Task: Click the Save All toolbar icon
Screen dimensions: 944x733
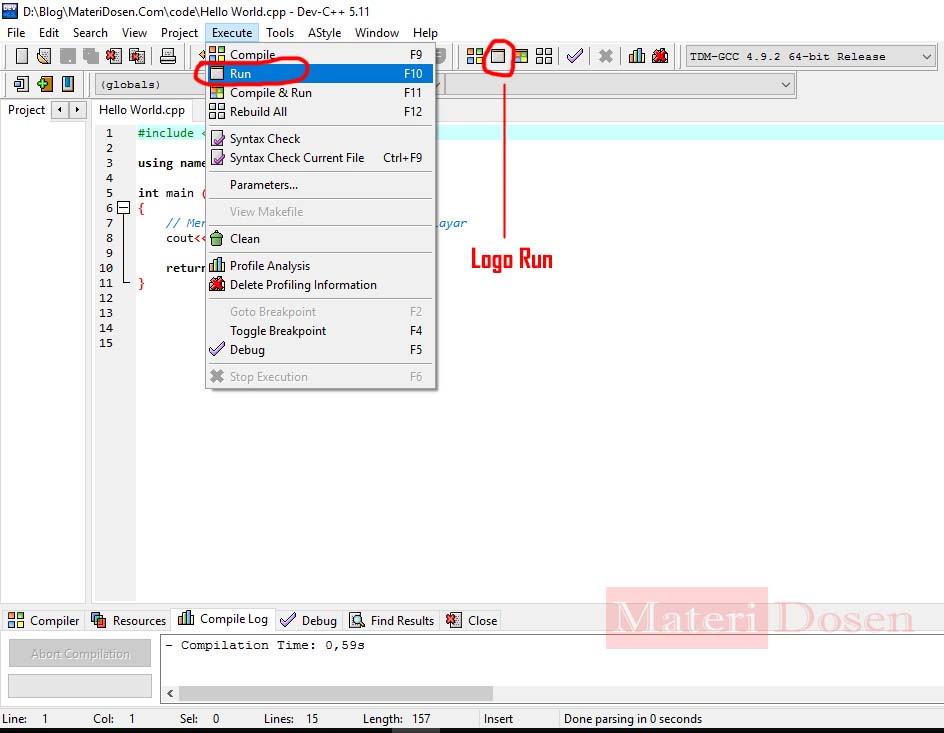Action: tap(91, 56)
